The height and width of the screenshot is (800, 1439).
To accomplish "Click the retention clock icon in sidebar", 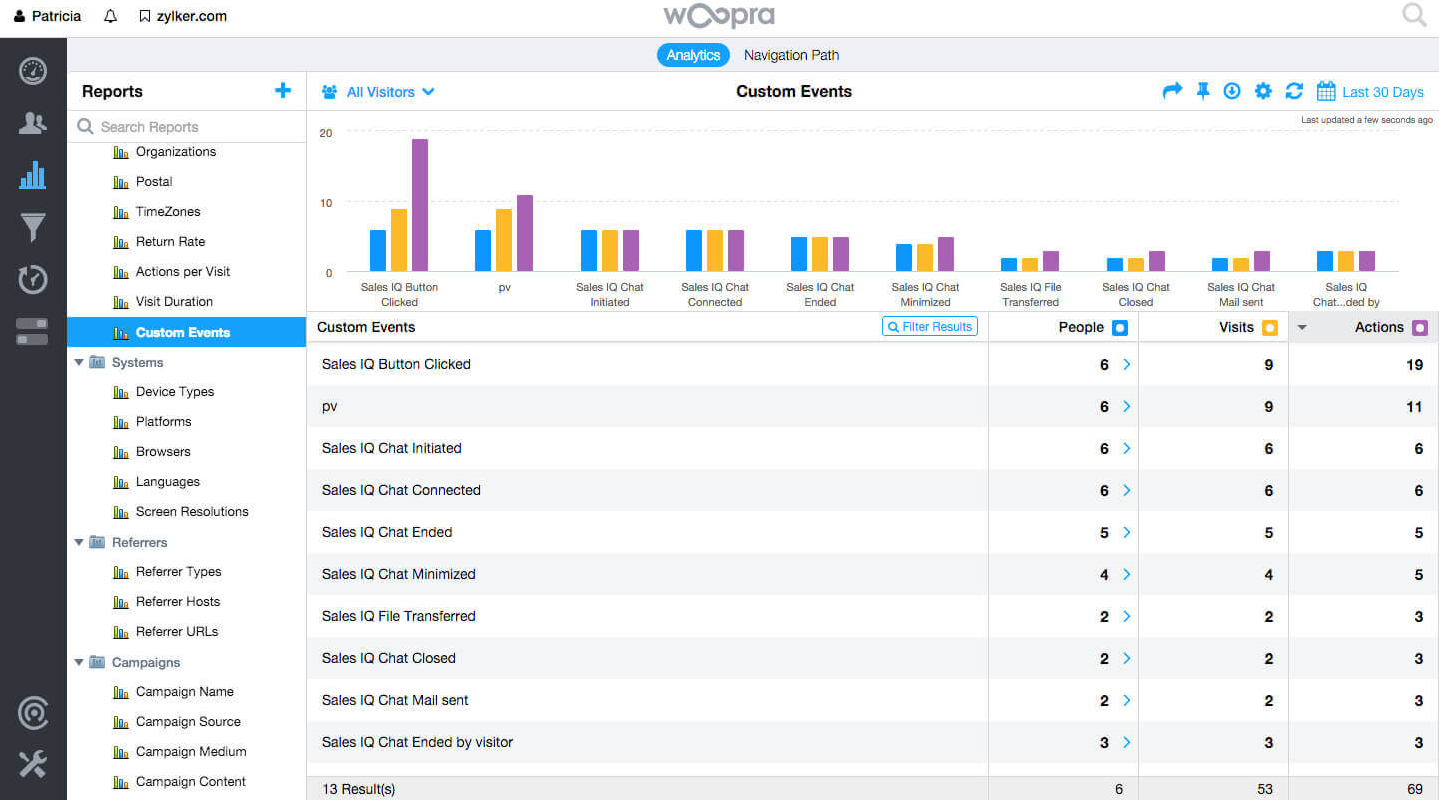I will (x=33, y=279).
